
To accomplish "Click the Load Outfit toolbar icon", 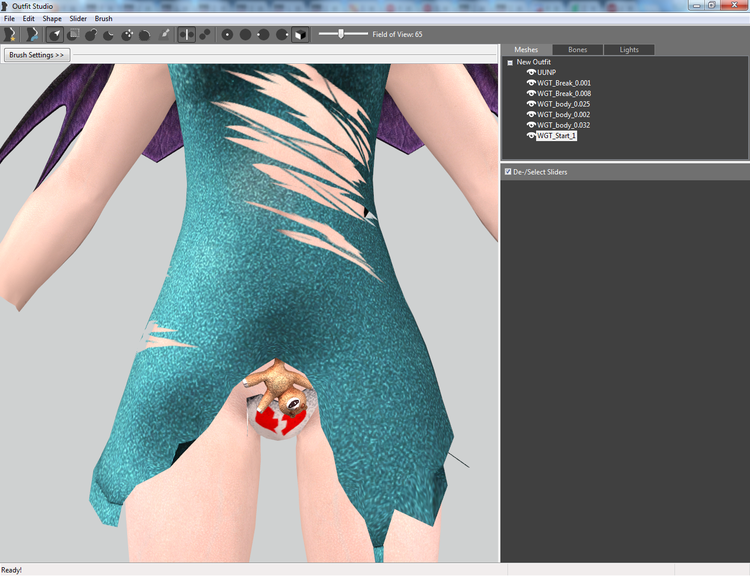I will [32, 34].
